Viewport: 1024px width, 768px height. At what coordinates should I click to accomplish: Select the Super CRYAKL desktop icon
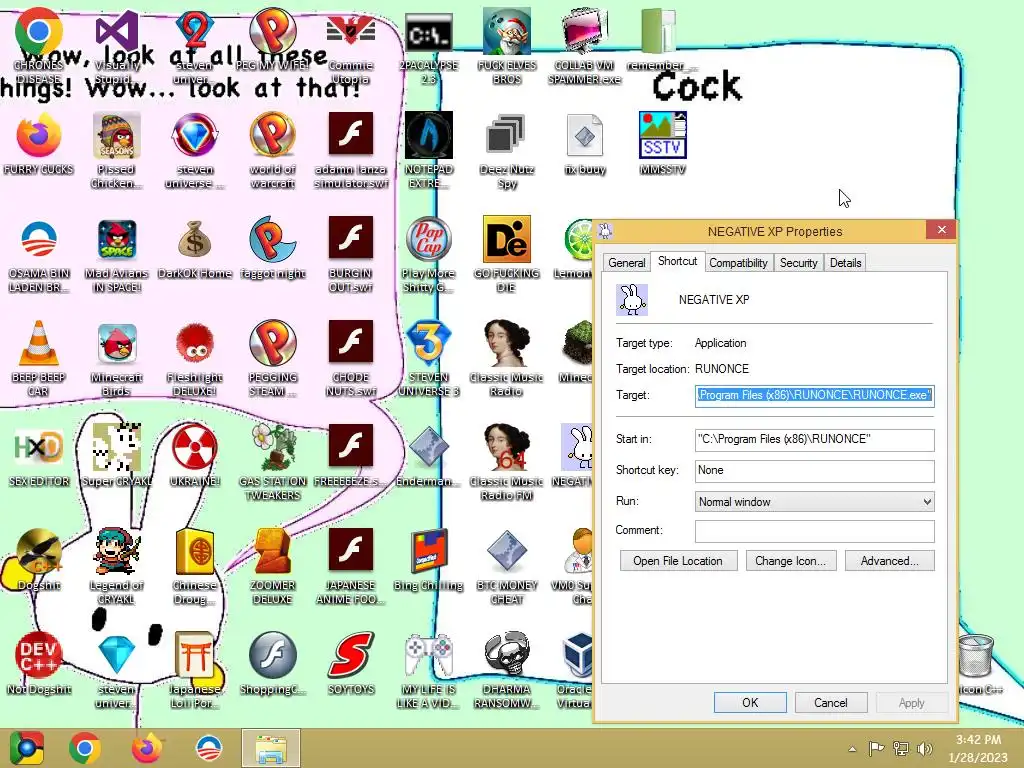116,447
